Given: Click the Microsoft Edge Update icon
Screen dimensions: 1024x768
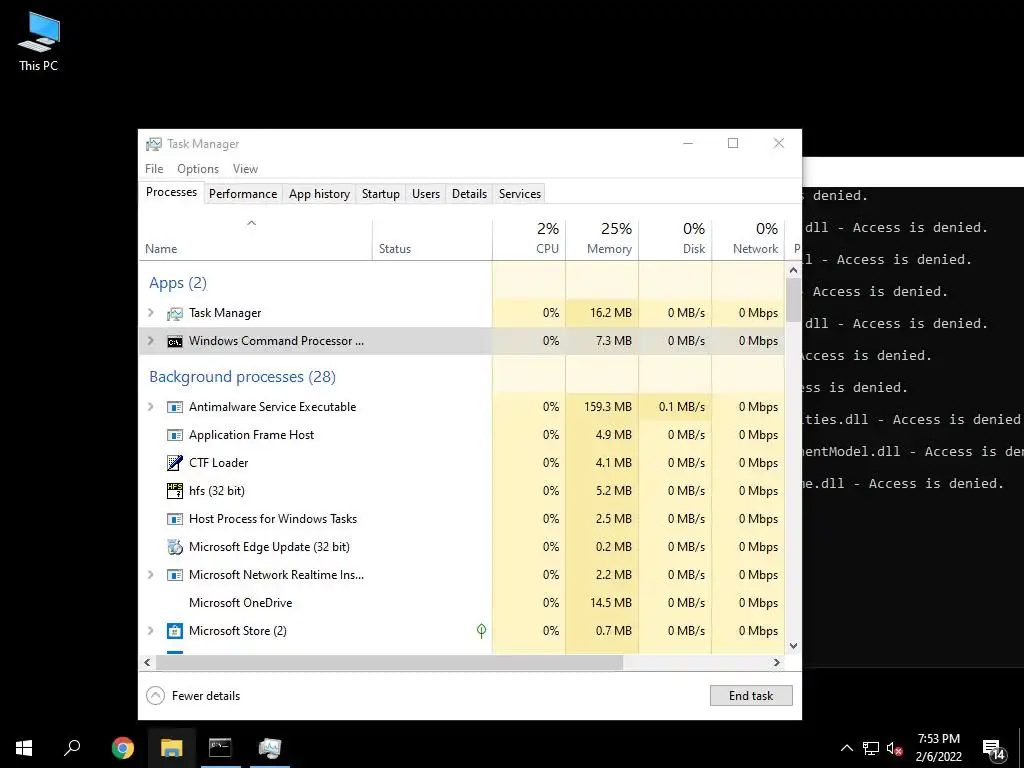Looking at the screenshot, I should point(174,547).
